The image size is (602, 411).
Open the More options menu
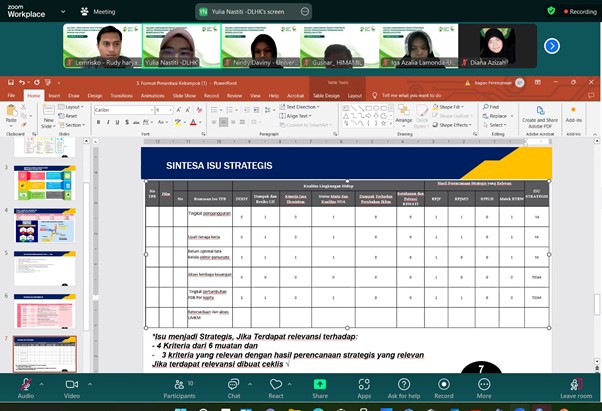(x=484, y=383)
